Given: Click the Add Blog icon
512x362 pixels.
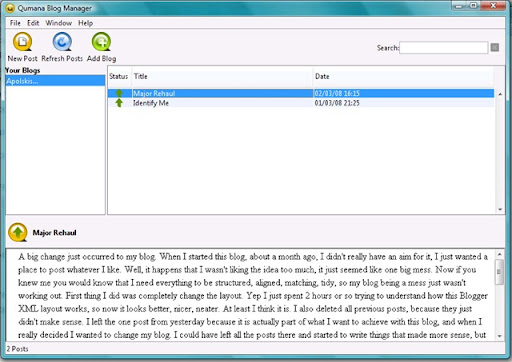Looking at the screenshot, I should (101, 42).
